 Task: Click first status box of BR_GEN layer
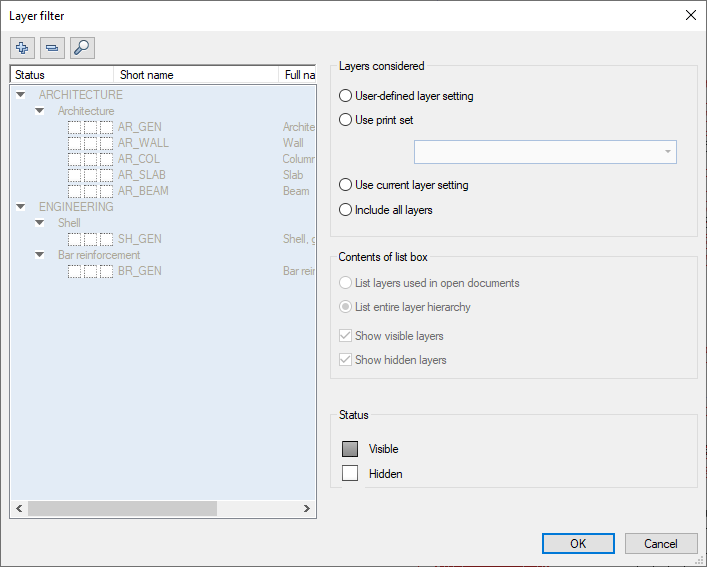click(74, 271)
